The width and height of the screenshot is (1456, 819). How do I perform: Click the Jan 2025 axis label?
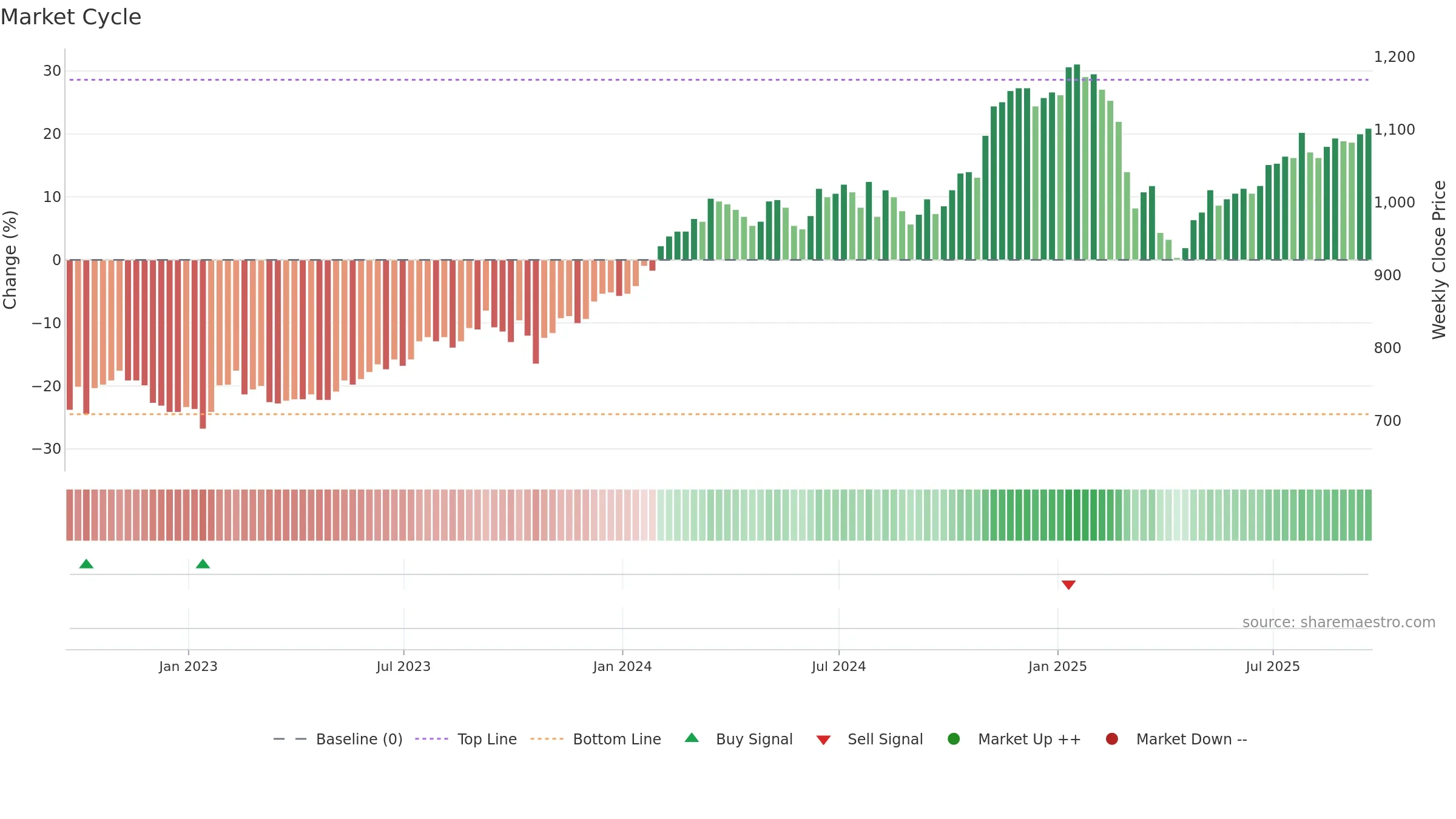click(1057, 667)
